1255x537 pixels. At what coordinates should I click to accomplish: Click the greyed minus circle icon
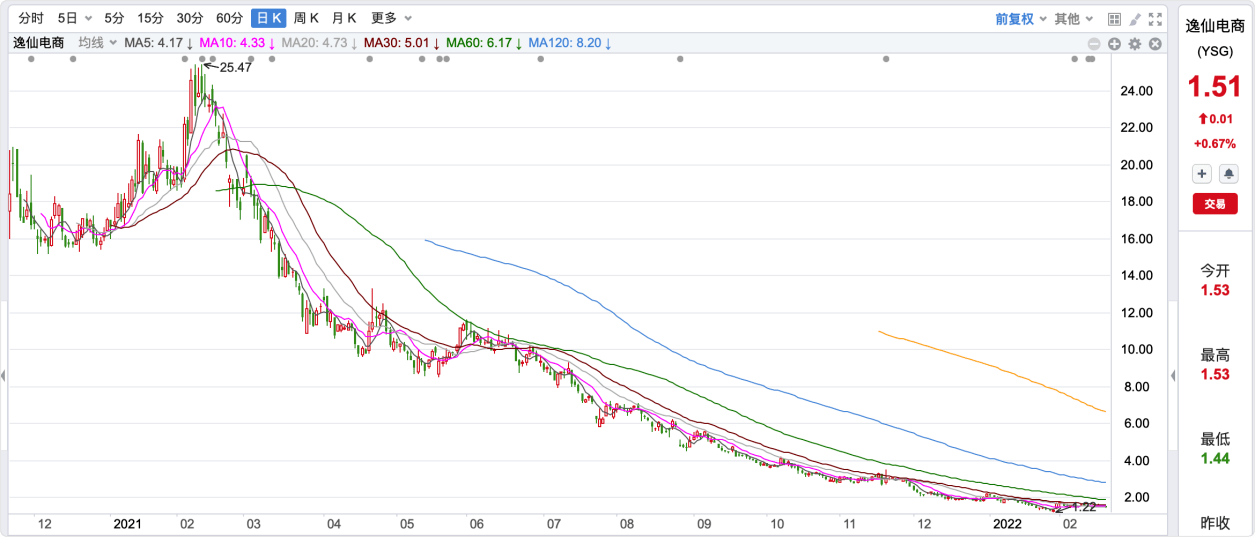pos(1095,44)
